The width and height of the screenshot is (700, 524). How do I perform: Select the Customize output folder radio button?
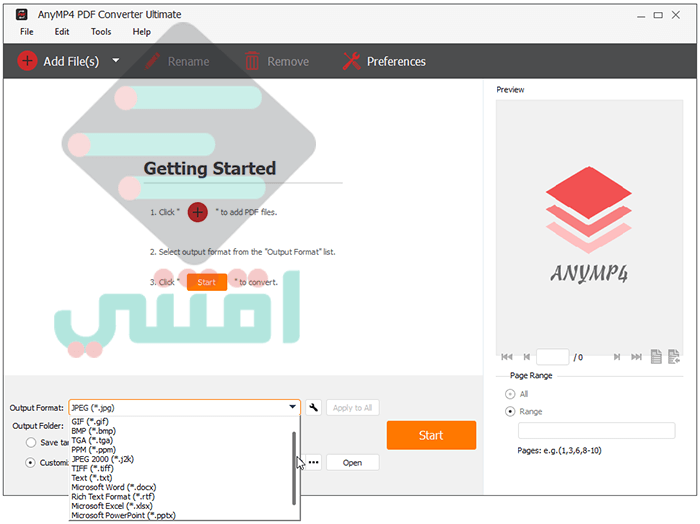pos(30,462)
